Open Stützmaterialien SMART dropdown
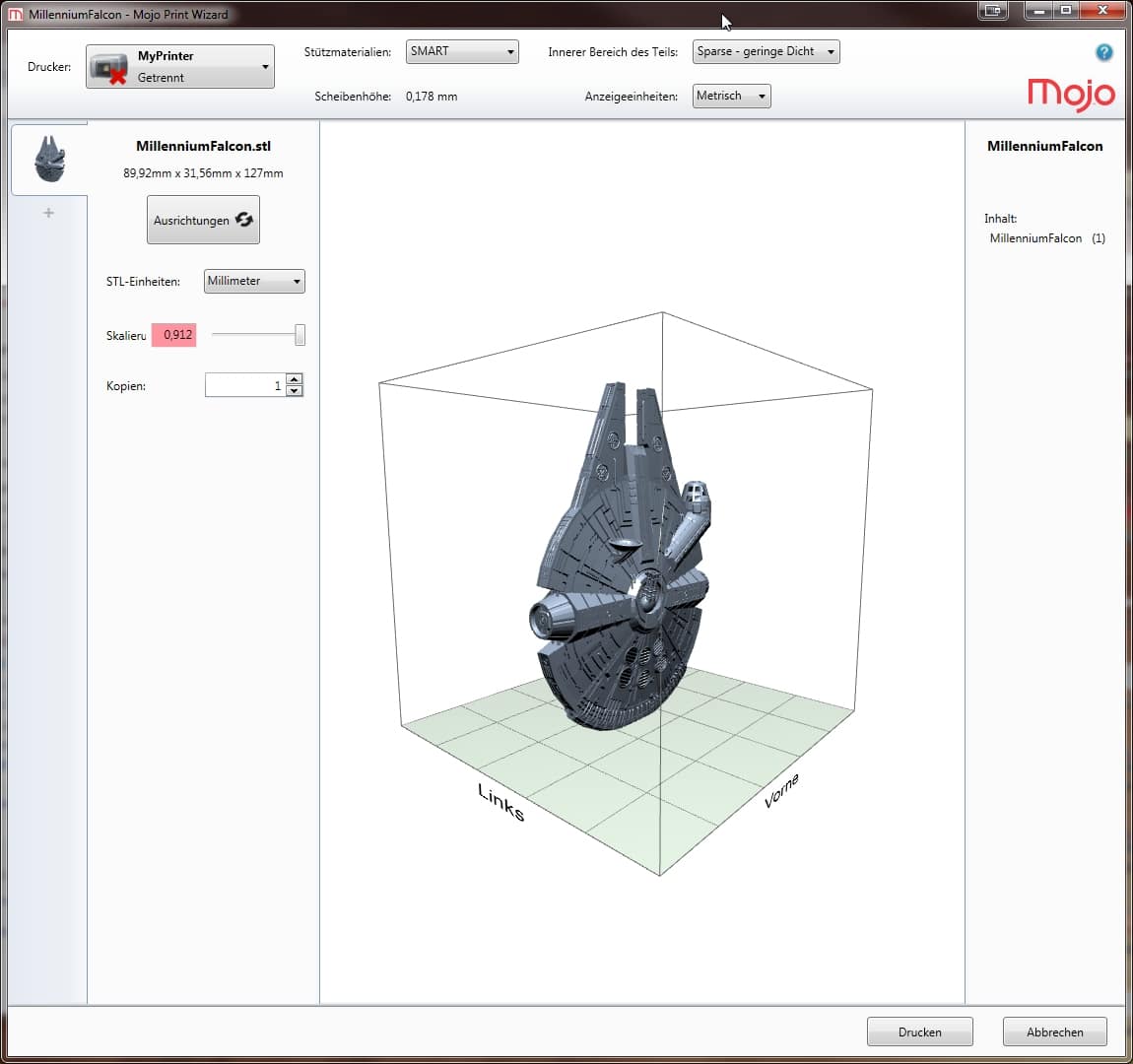 (462, 51)
